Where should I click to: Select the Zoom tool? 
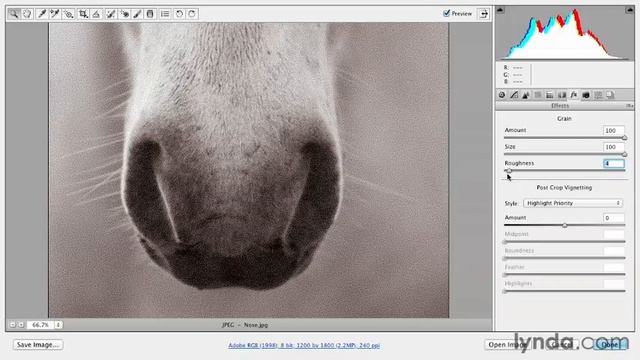[14, 14]
